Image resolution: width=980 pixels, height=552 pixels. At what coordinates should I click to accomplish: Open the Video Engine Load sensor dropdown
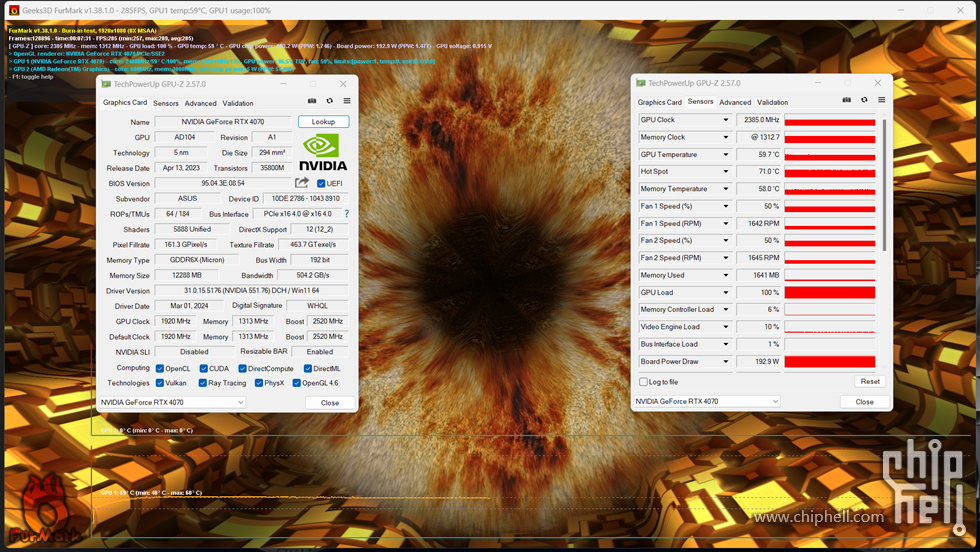tap(726, 327)
